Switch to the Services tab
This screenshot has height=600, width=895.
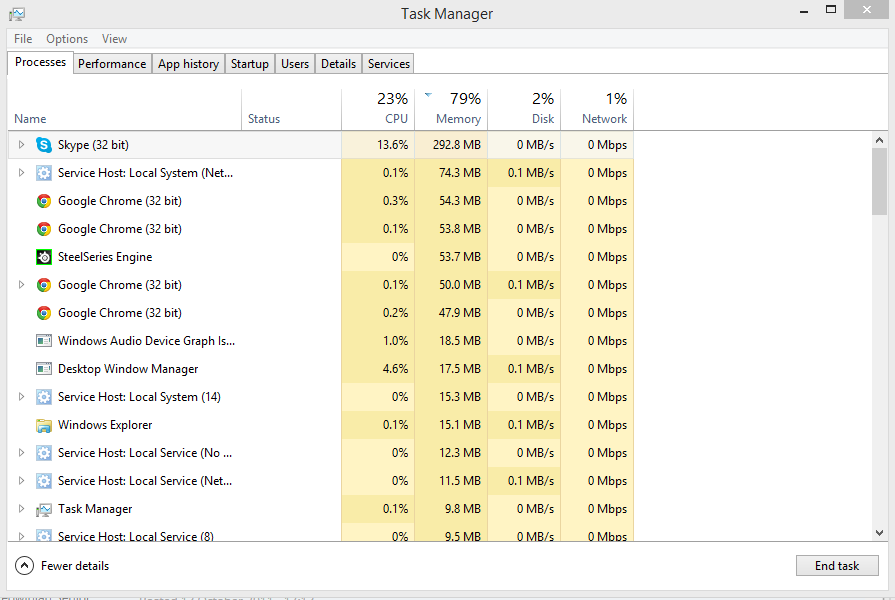click(388, 63)
